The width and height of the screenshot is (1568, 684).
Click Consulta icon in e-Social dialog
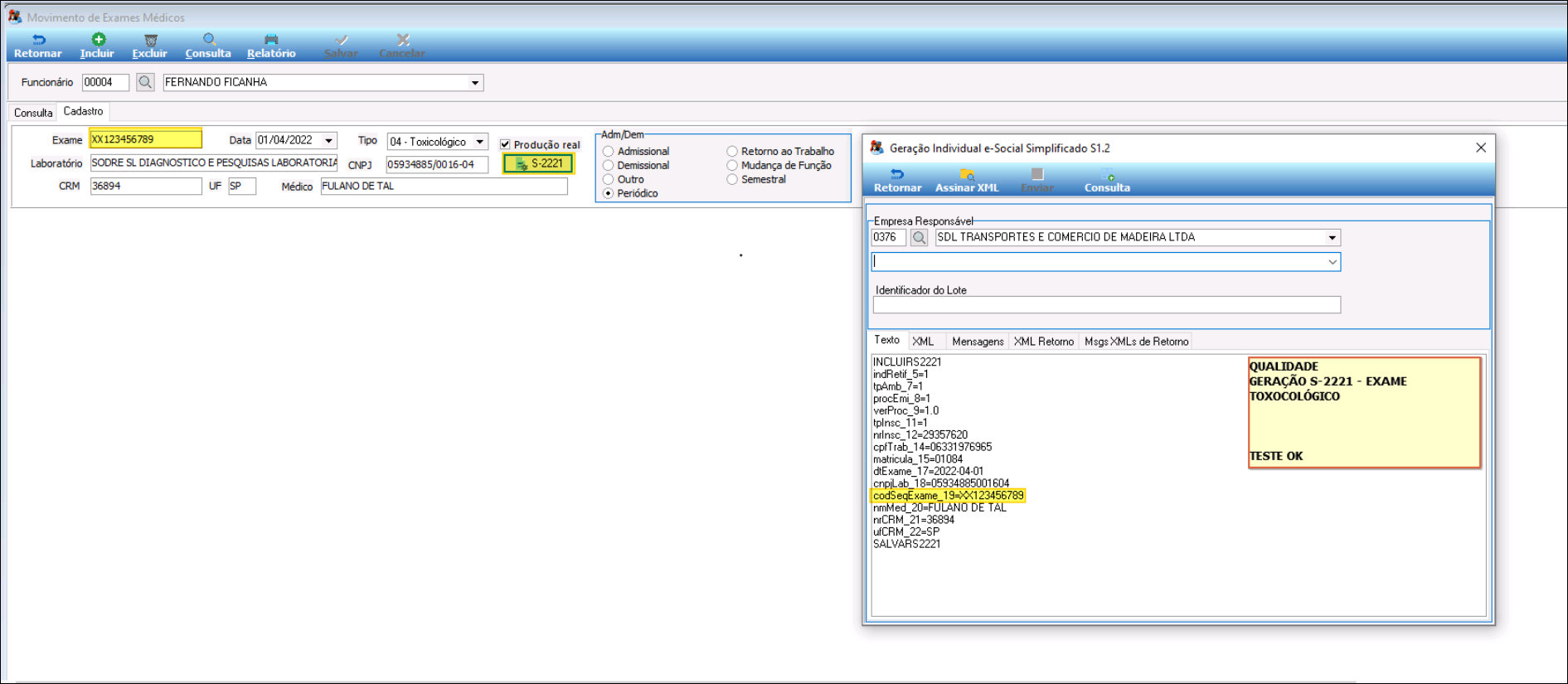[1107, 174]
